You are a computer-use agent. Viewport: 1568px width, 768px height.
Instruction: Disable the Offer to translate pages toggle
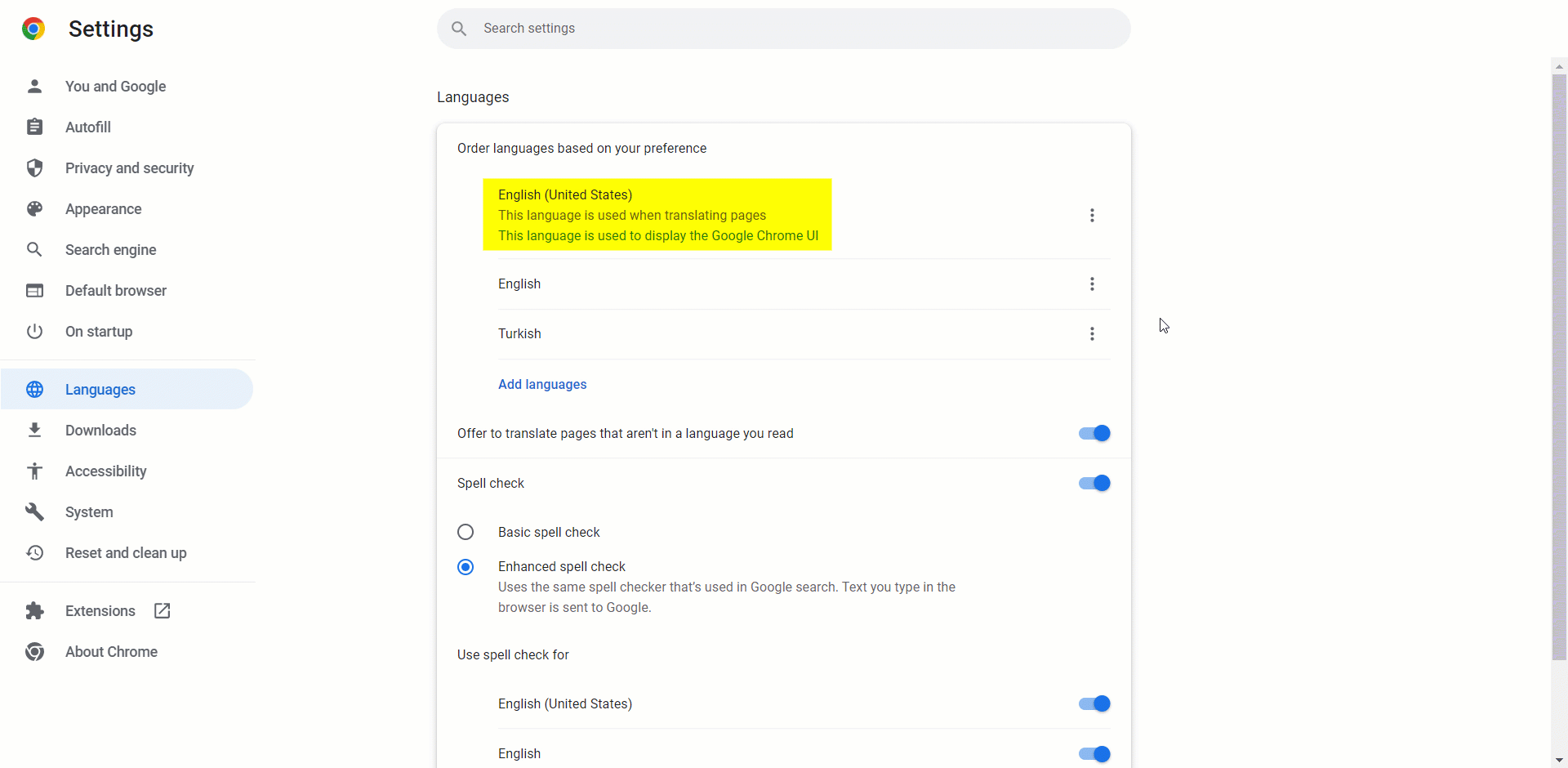click(x=1094, y=433)
